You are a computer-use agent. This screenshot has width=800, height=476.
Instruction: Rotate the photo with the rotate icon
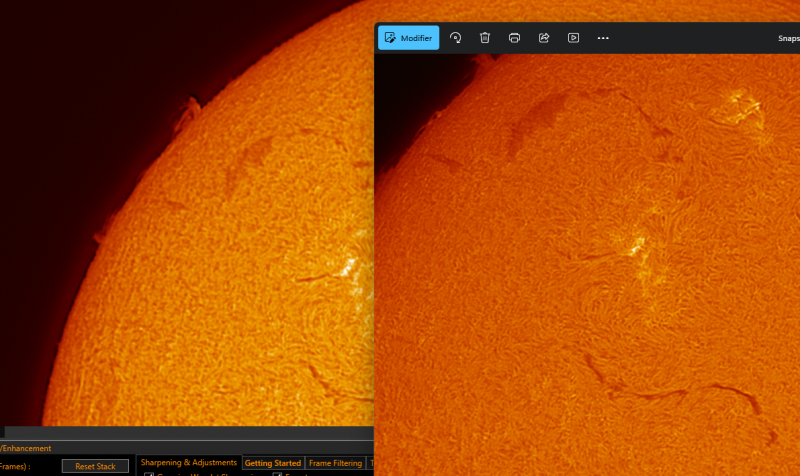pos(455,38)
